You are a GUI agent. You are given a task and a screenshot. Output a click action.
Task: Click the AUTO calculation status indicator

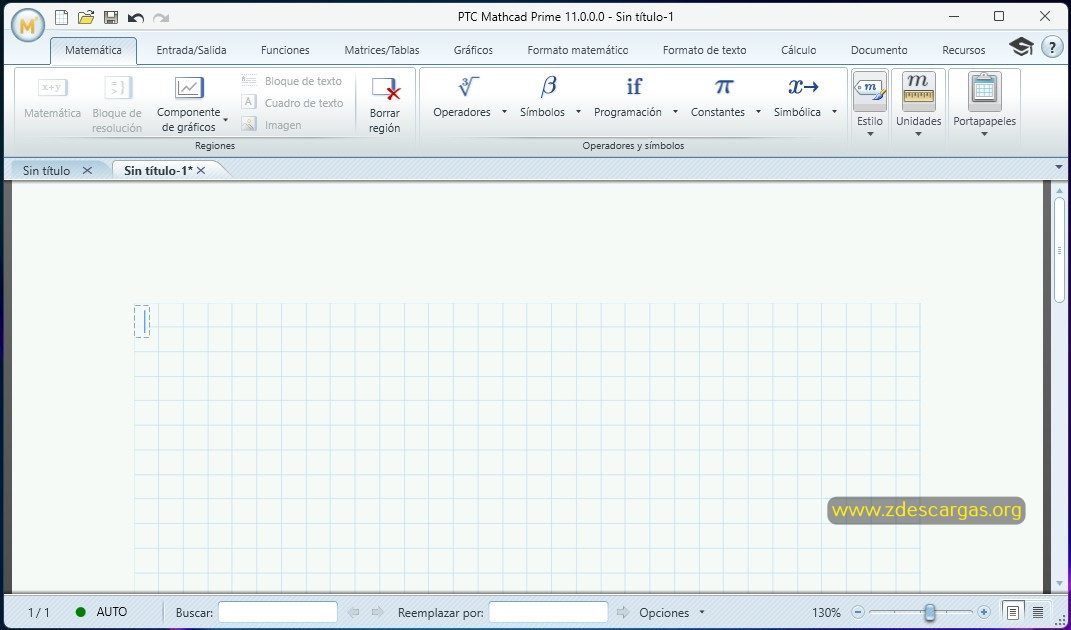tap(101, 612)
